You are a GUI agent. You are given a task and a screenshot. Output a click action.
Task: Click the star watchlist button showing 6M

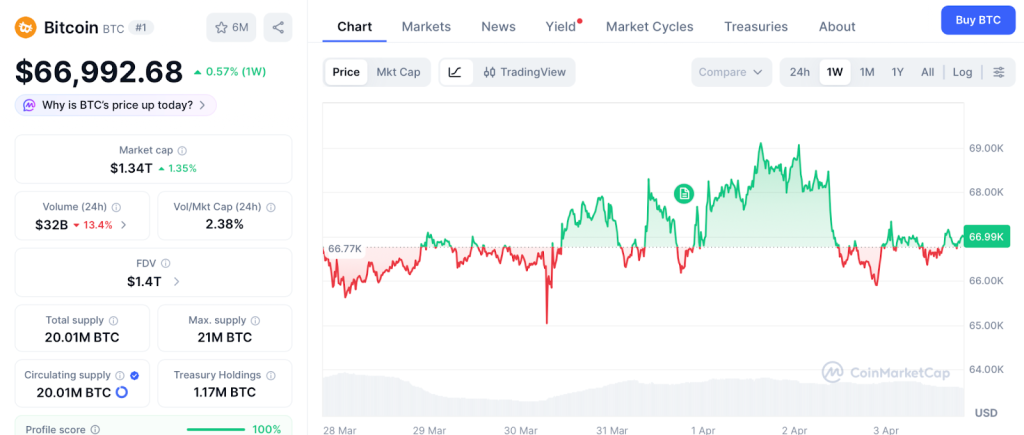231,27
